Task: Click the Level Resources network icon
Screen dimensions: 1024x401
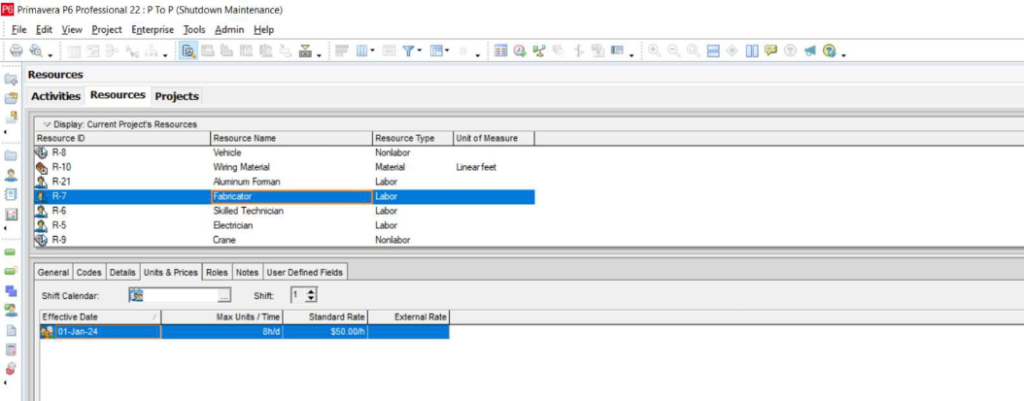Action: pyautogui.click(x=539, y=51)
